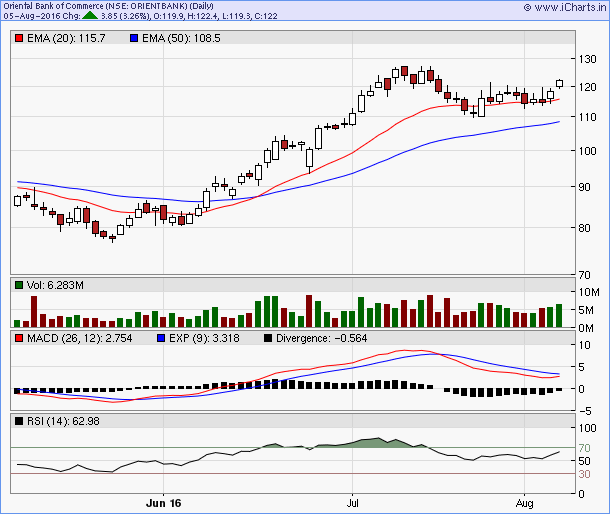This screenshot has width=610, height=514.
Task: Click the C:122 closing value in the header
Action: click(x=267, y=16)
